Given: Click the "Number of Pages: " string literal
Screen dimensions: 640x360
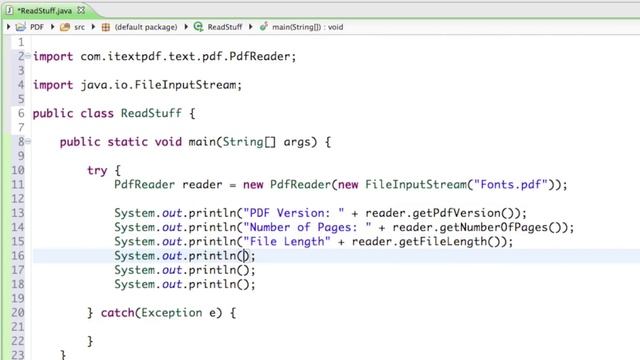Looking at the screenshot, I should tap(307, 227).
